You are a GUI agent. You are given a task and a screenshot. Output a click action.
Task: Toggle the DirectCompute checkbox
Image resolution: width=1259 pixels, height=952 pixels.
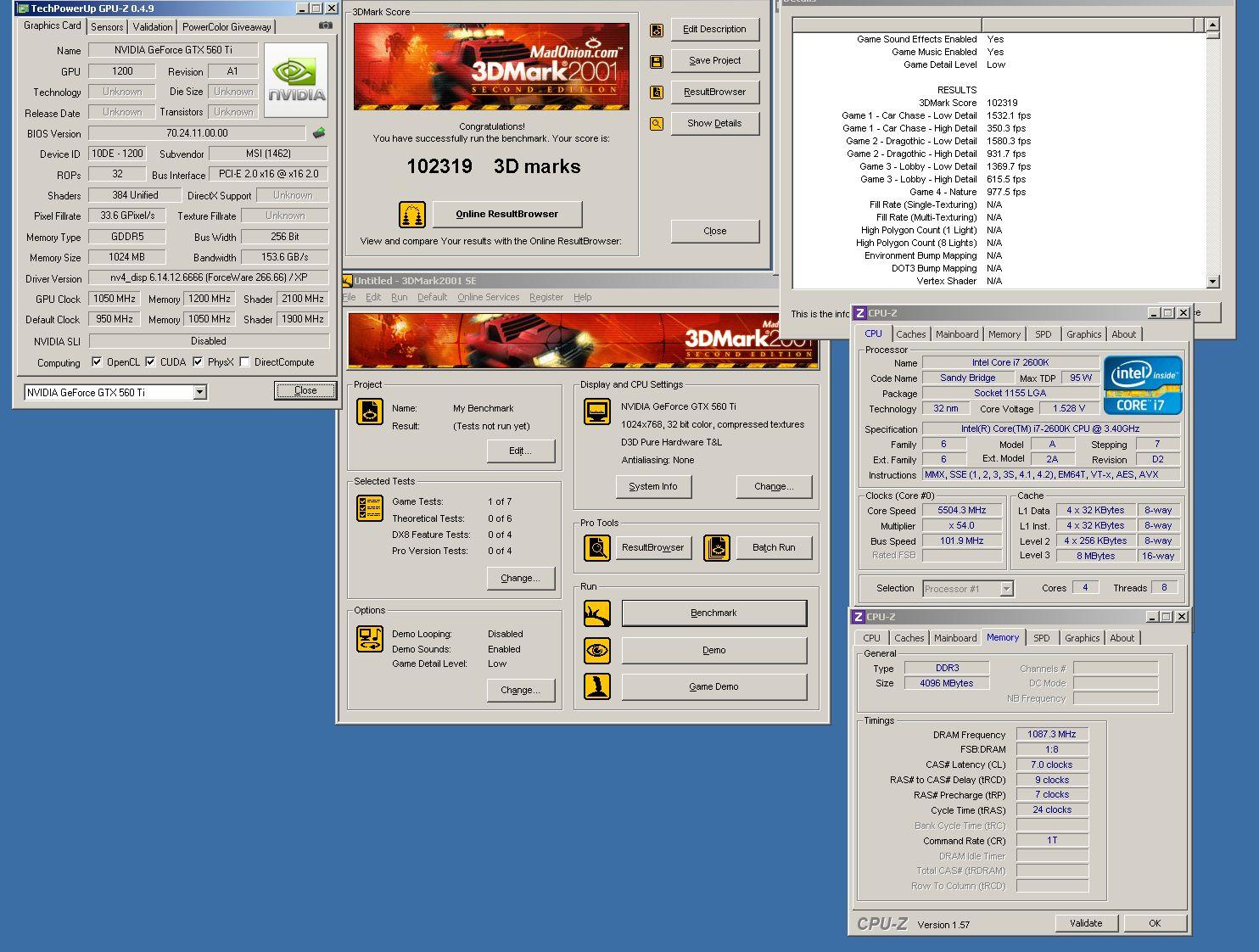tap(245, 362)
